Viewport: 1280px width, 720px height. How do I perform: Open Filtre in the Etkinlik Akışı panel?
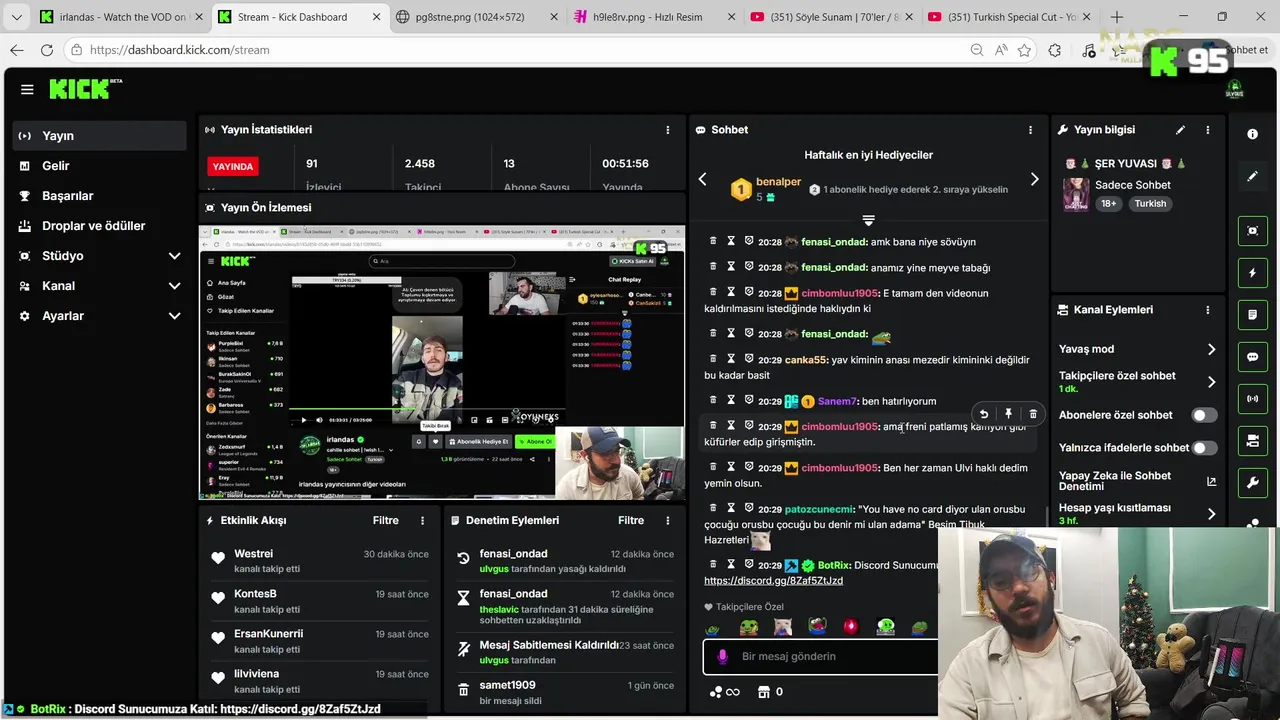point(385,521)
